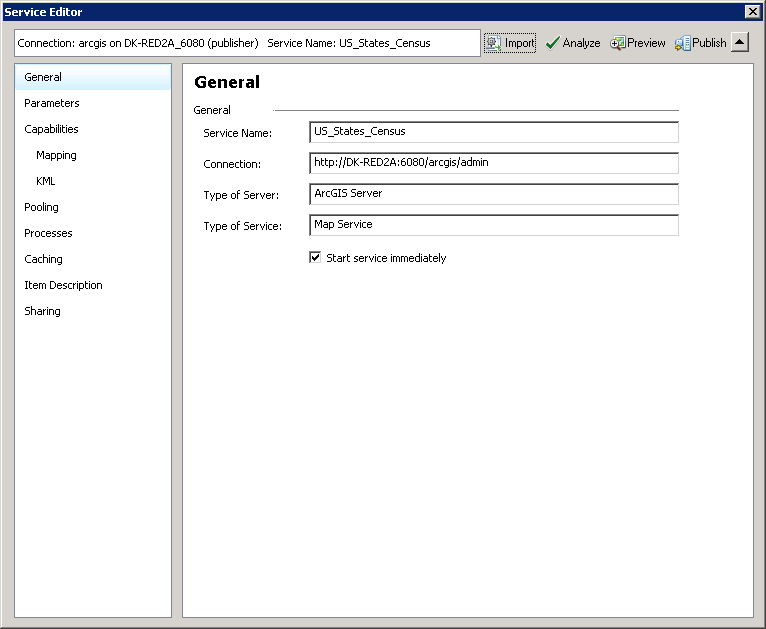Collapse the editor with the up arrow

coord(740,42)
